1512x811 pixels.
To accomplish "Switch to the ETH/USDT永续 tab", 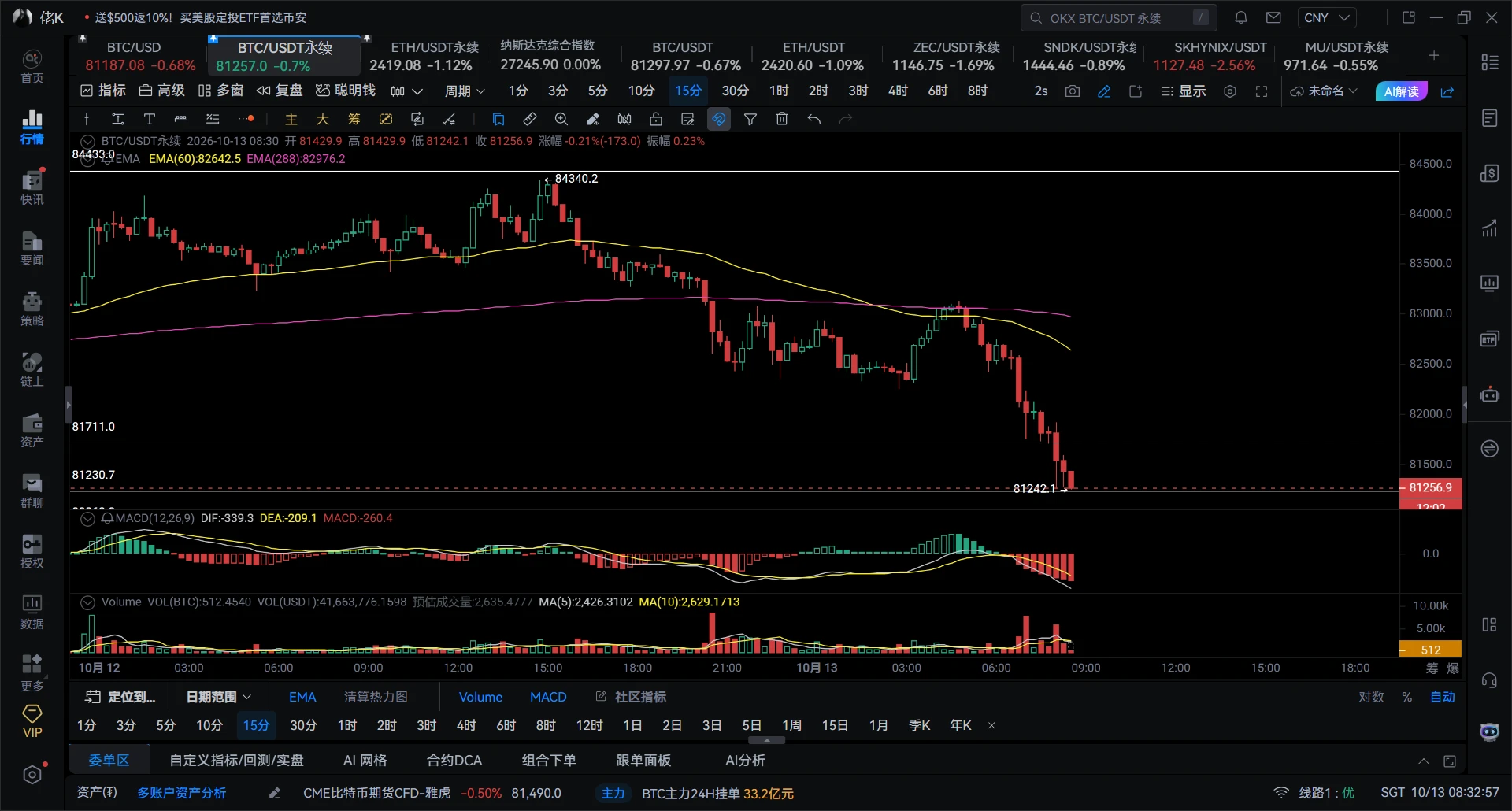I will [x=424, y=57].
